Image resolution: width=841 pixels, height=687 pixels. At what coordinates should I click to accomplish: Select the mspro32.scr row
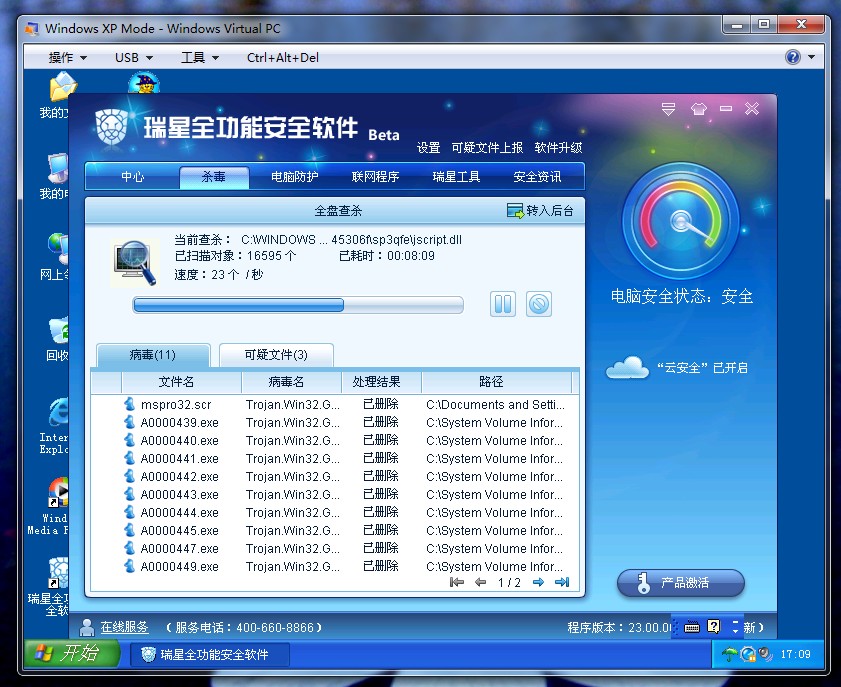335,404
